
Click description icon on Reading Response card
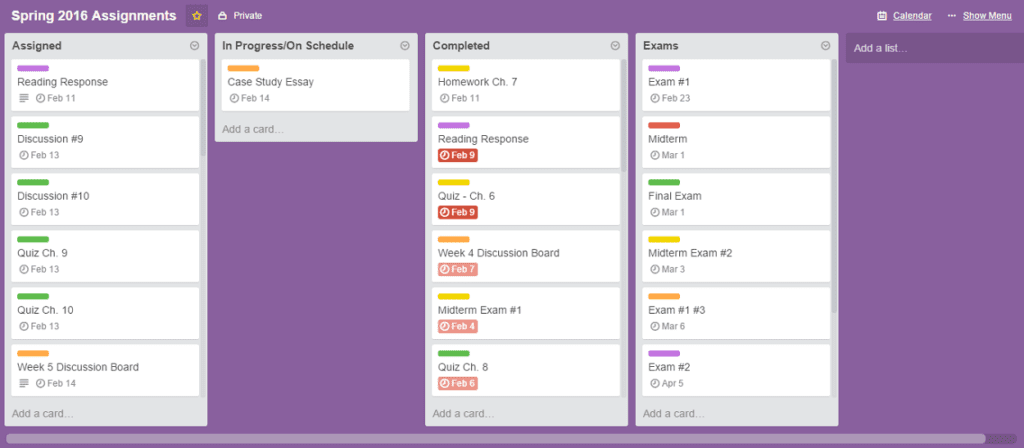pos(24,99)
